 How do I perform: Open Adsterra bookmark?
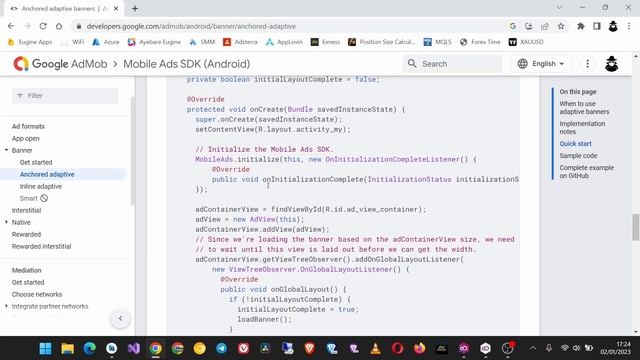point(240,42)
